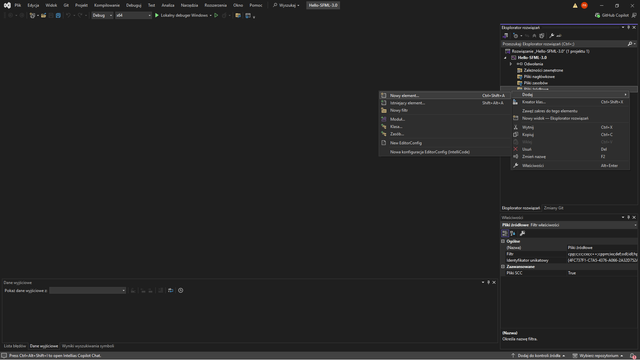Select 'Zasób...' from the submenu
The image size is (640, 360).
point(444,134)
